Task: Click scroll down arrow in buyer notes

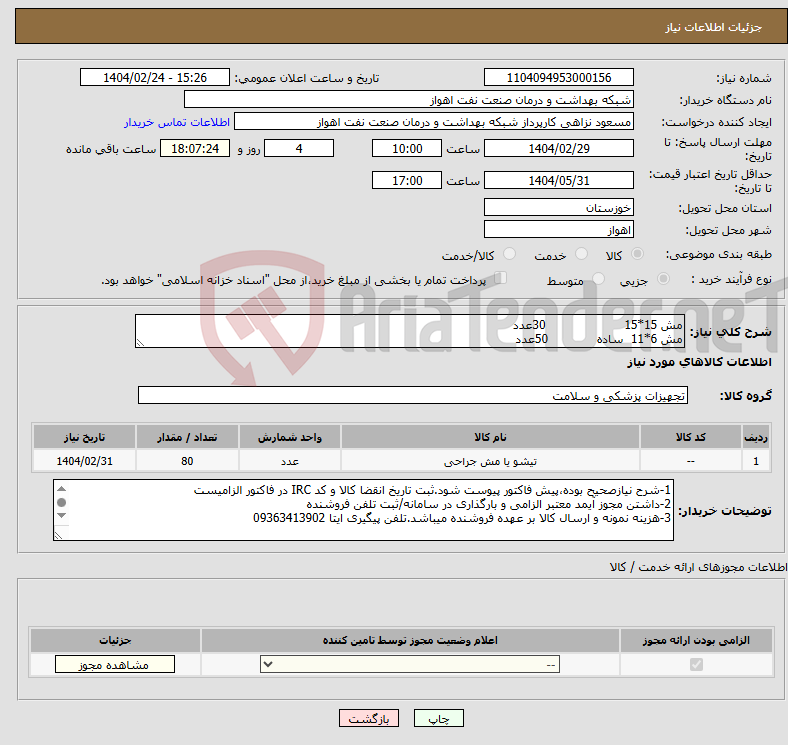Action: pos(61,515)
